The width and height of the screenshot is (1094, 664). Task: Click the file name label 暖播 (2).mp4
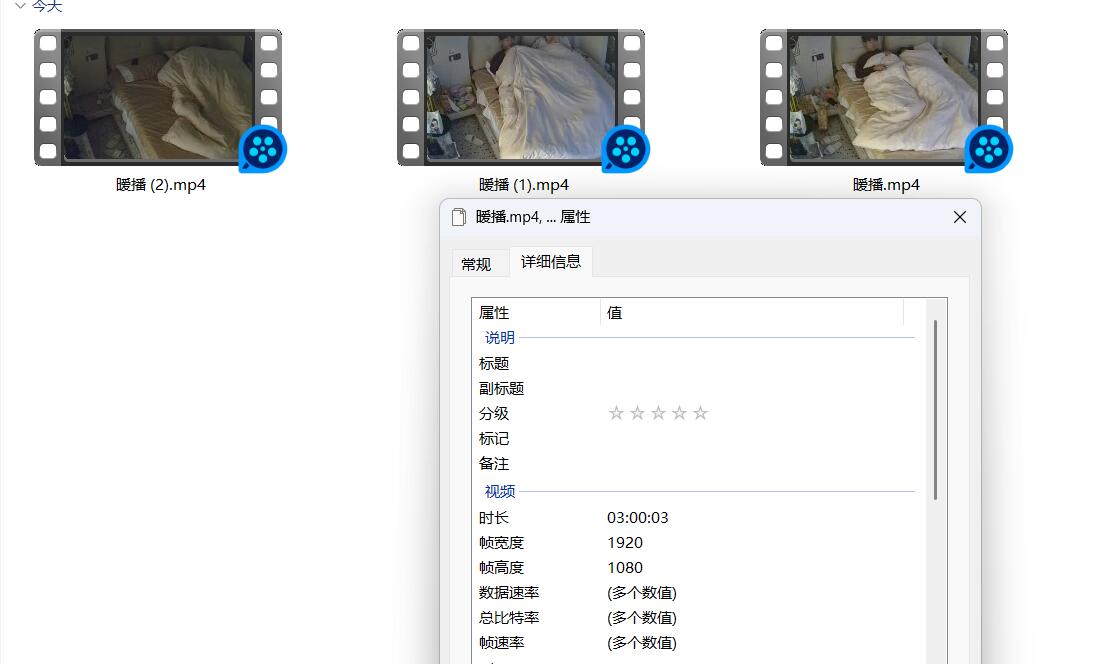pos(160,185)
